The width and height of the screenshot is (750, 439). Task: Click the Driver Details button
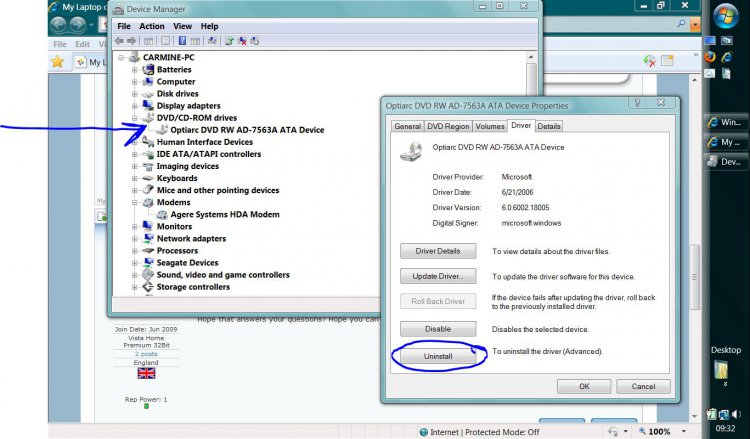click(438, 251)
